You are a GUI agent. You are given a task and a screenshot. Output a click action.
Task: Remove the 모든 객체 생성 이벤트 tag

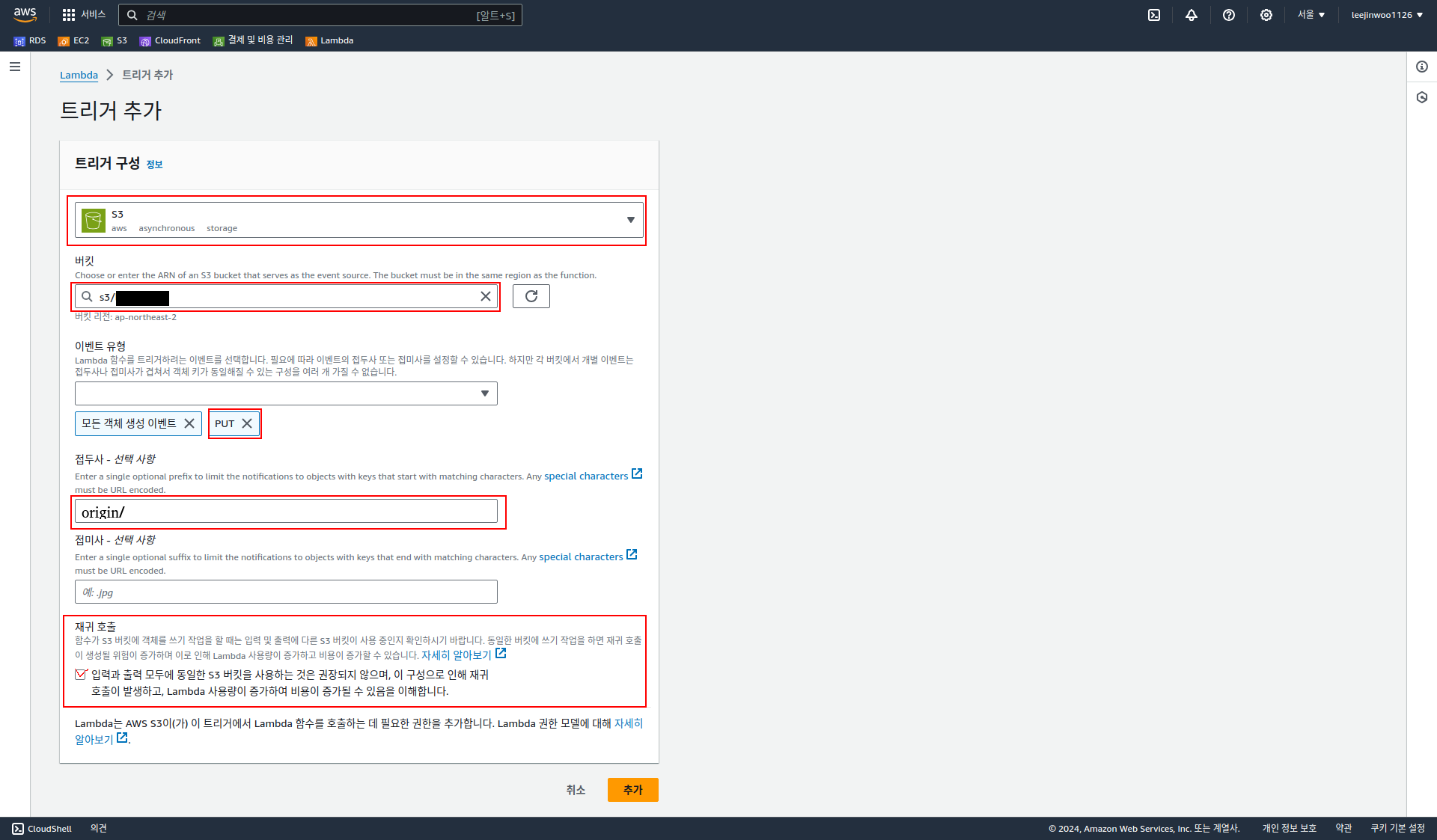click(x=189, y=423)
